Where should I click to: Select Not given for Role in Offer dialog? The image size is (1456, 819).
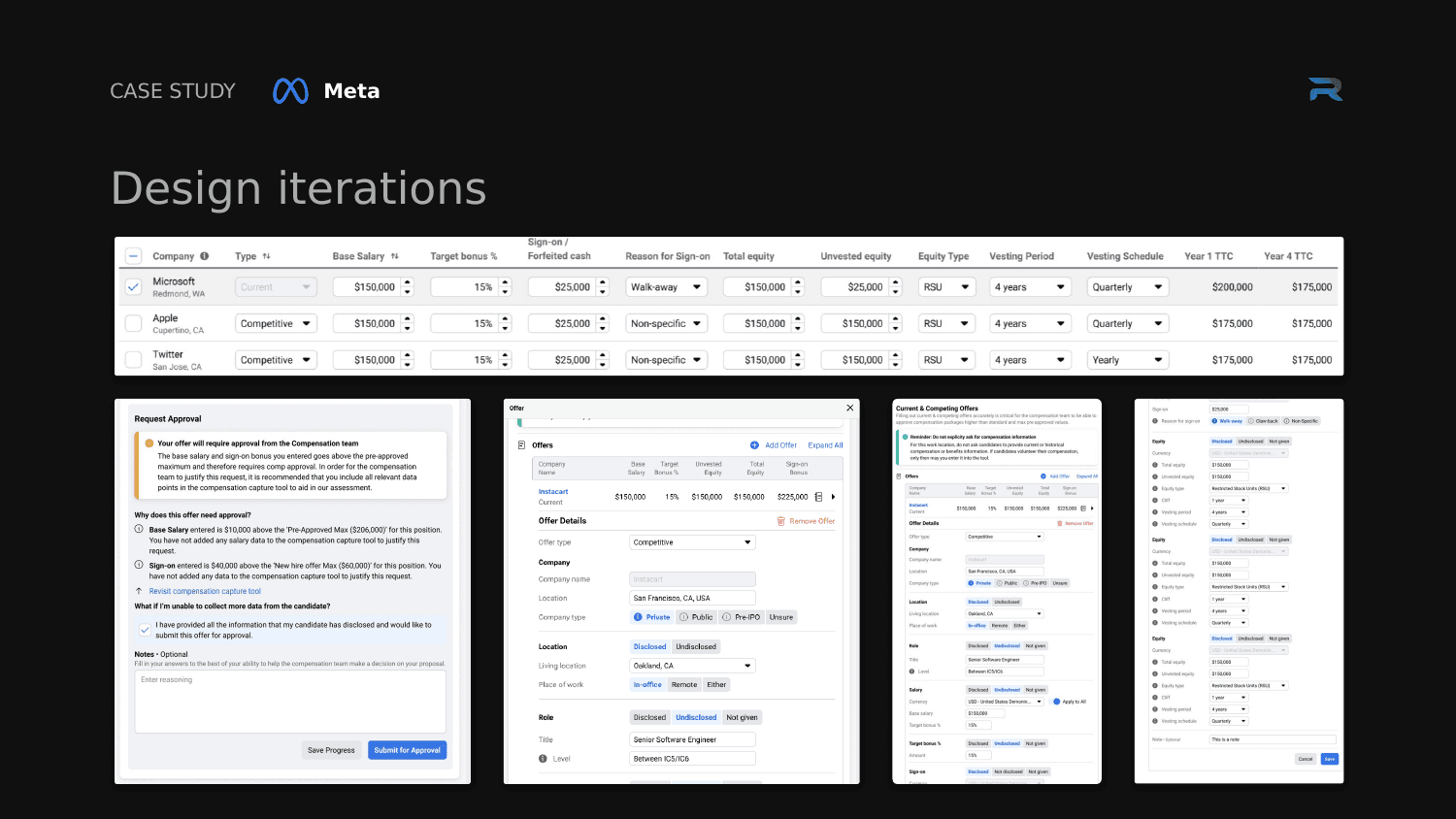(742, 718)
